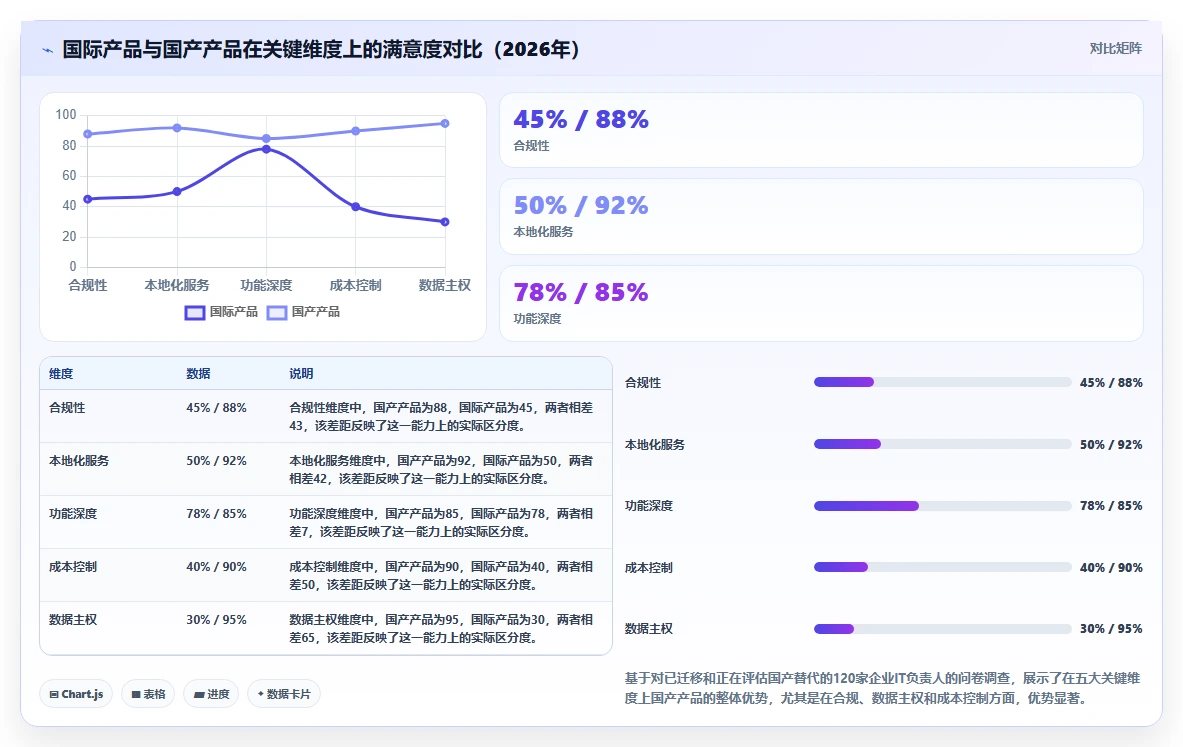Screen dimensions: 1183x747
Task: Click the description mentioning 差65 for 数据主权
Action: (441, 629)
